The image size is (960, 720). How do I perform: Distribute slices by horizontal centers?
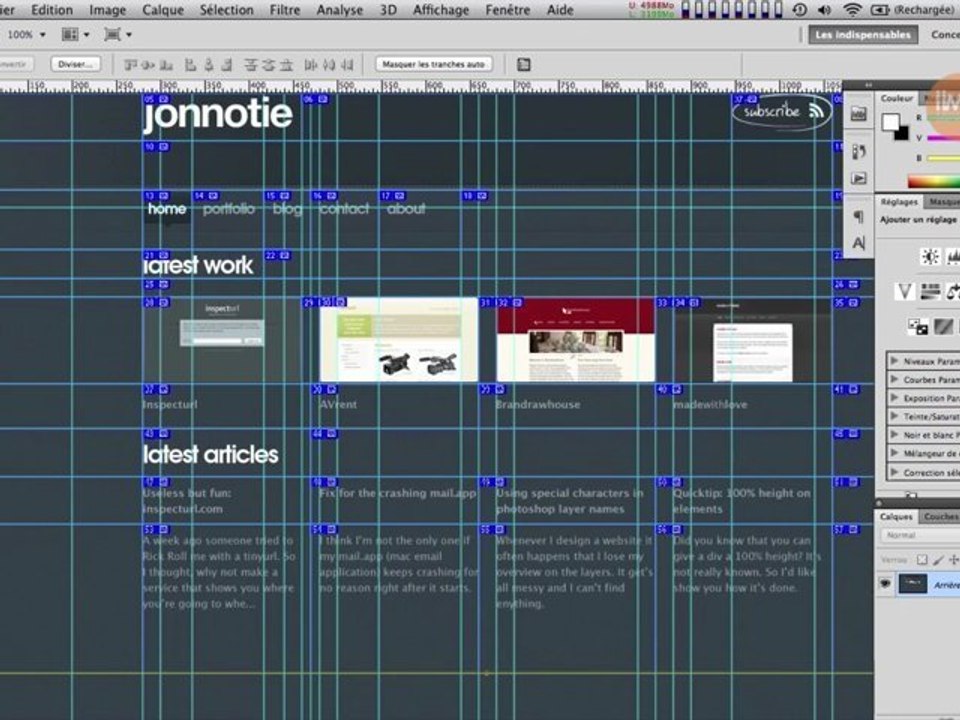coord(329,64)
